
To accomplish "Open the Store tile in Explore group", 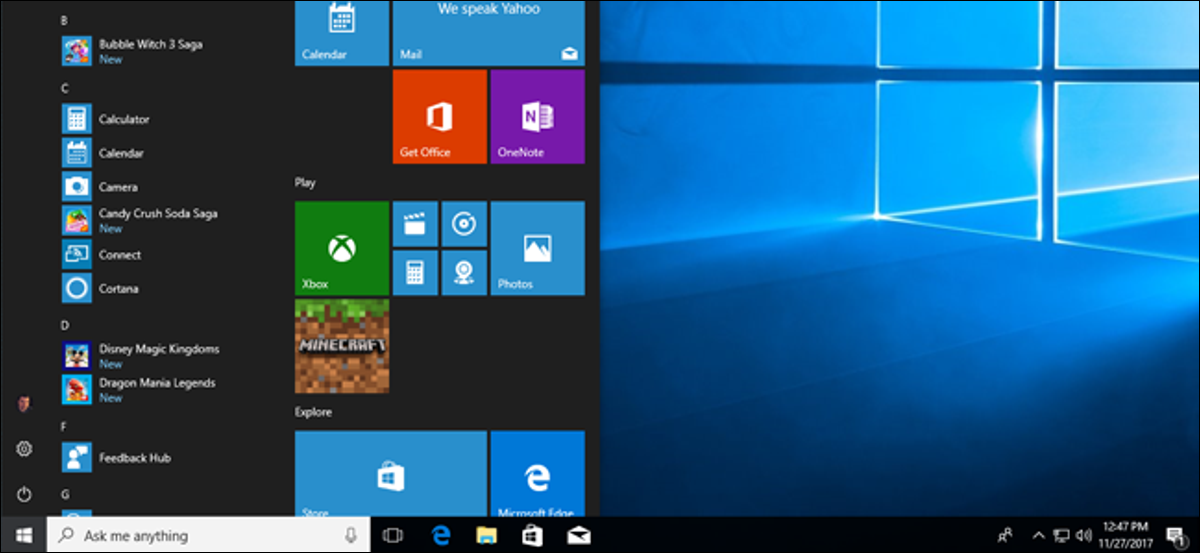I will [391, 474].
